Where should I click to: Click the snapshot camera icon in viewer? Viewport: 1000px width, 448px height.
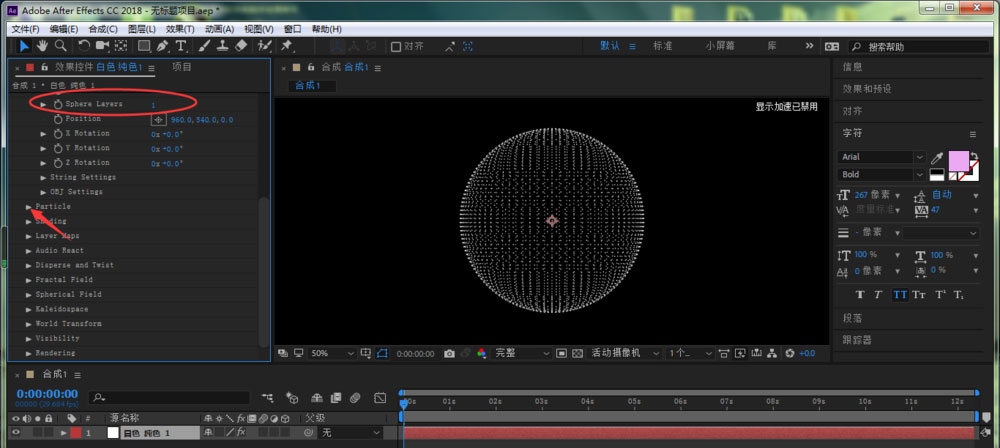tap(450, 353)
